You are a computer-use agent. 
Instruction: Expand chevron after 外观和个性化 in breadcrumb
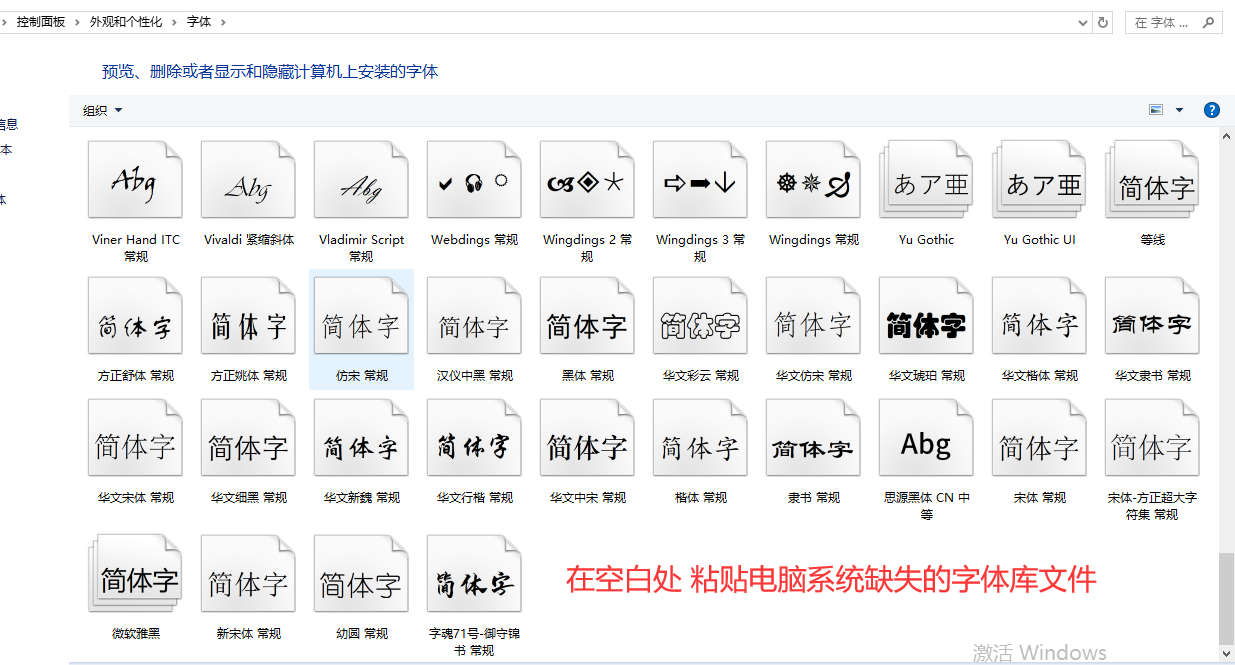pos(174,21)
